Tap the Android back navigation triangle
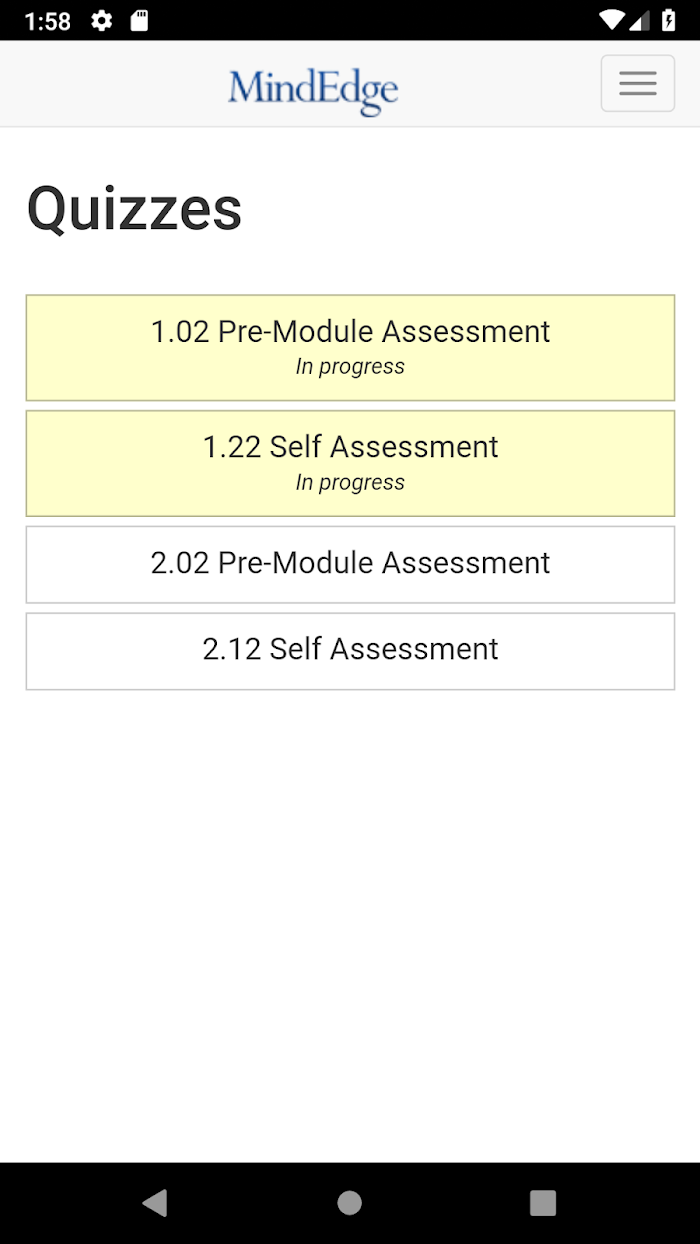The image size is (700, 1244). click(x=154, y=1203)
